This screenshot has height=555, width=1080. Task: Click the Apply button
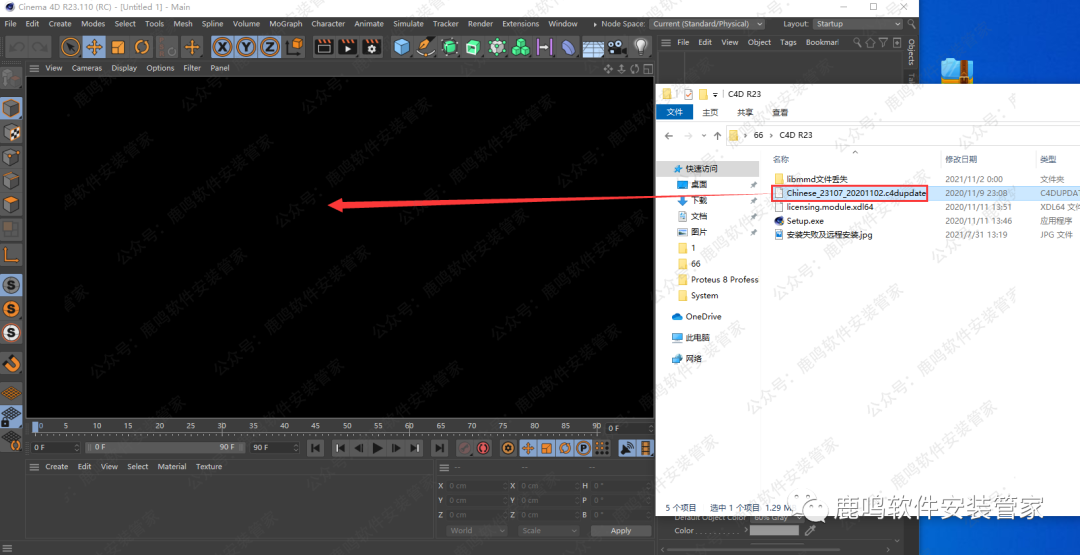click(621, 531)
